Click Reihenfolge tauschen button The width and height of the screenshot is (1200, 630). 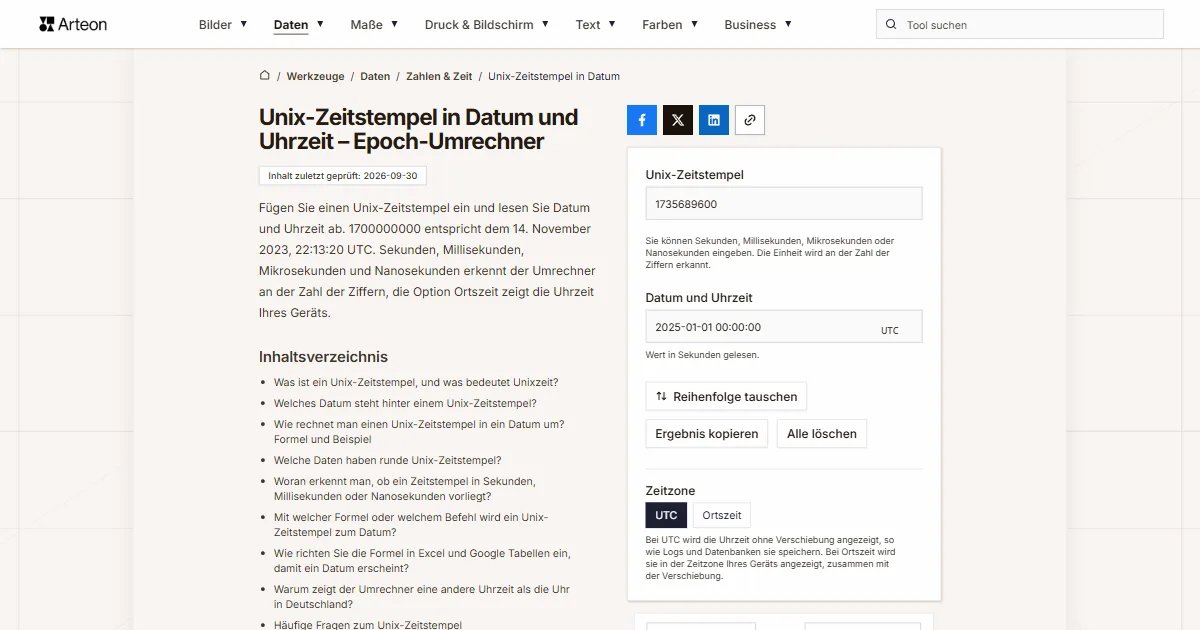(726, 397)
